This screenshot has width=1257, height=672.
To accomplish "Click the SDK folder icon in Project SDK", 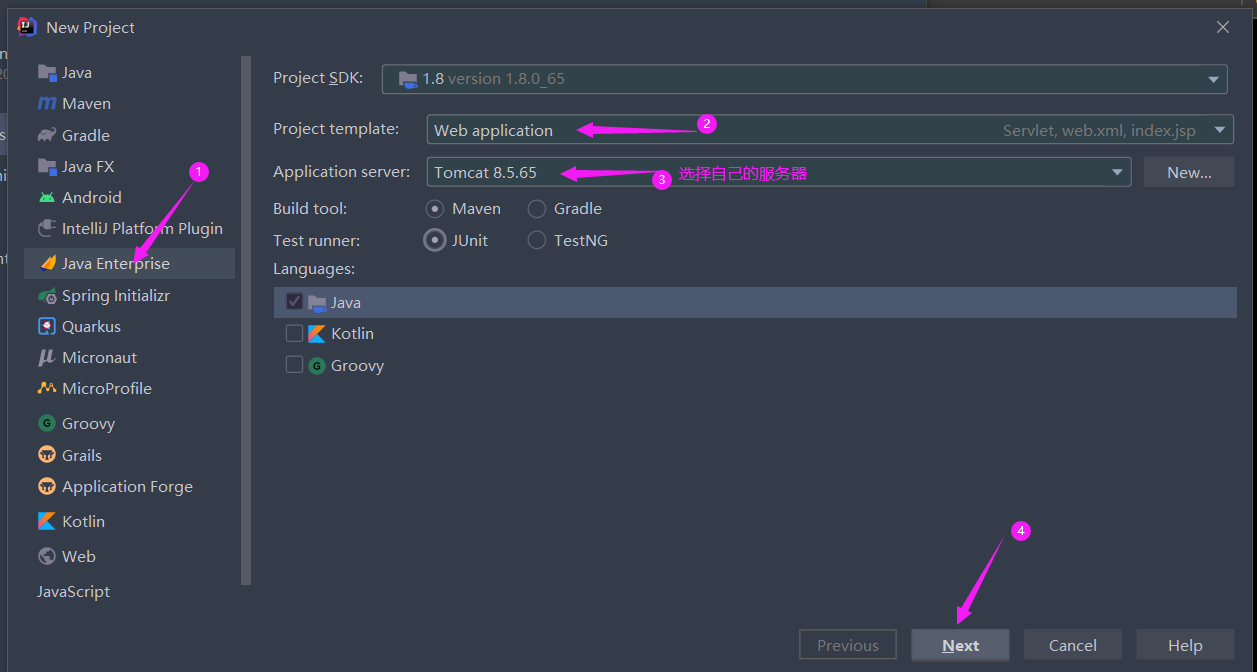I will (x=407, y=79).
